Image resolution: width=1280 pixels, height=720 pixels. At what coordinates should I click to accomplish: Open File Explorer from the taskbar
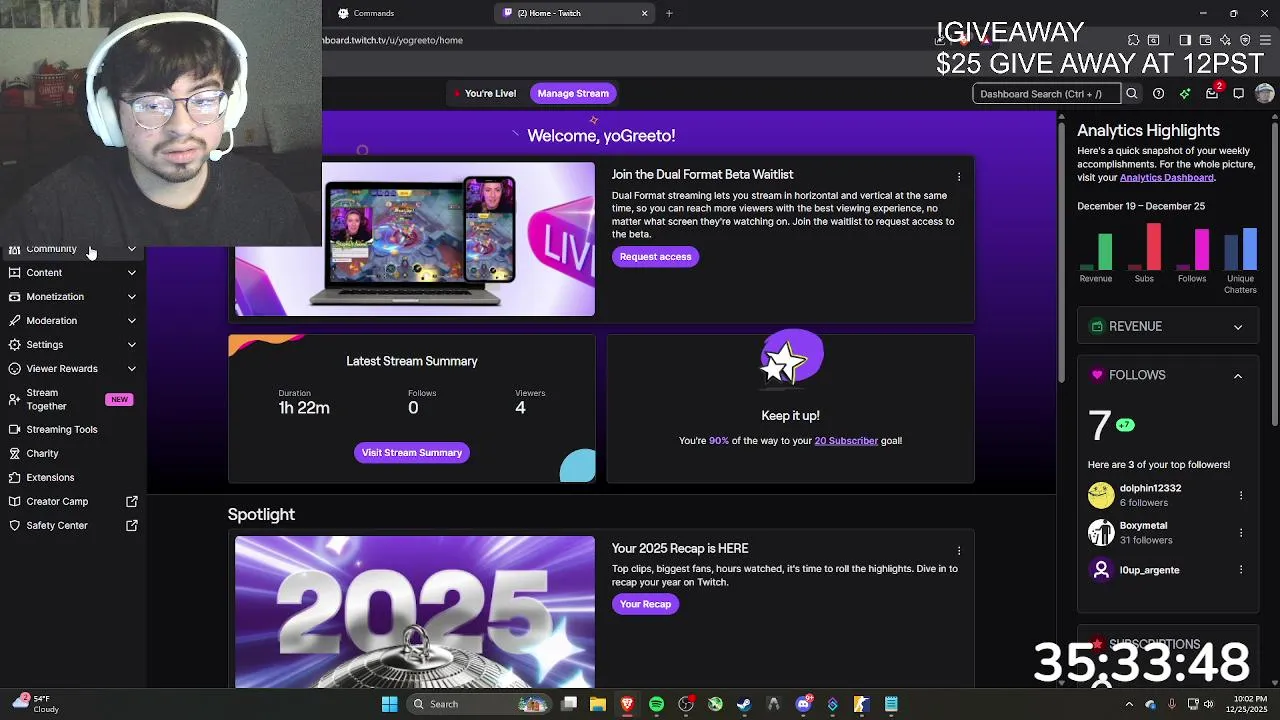click(x=598, y=704)
